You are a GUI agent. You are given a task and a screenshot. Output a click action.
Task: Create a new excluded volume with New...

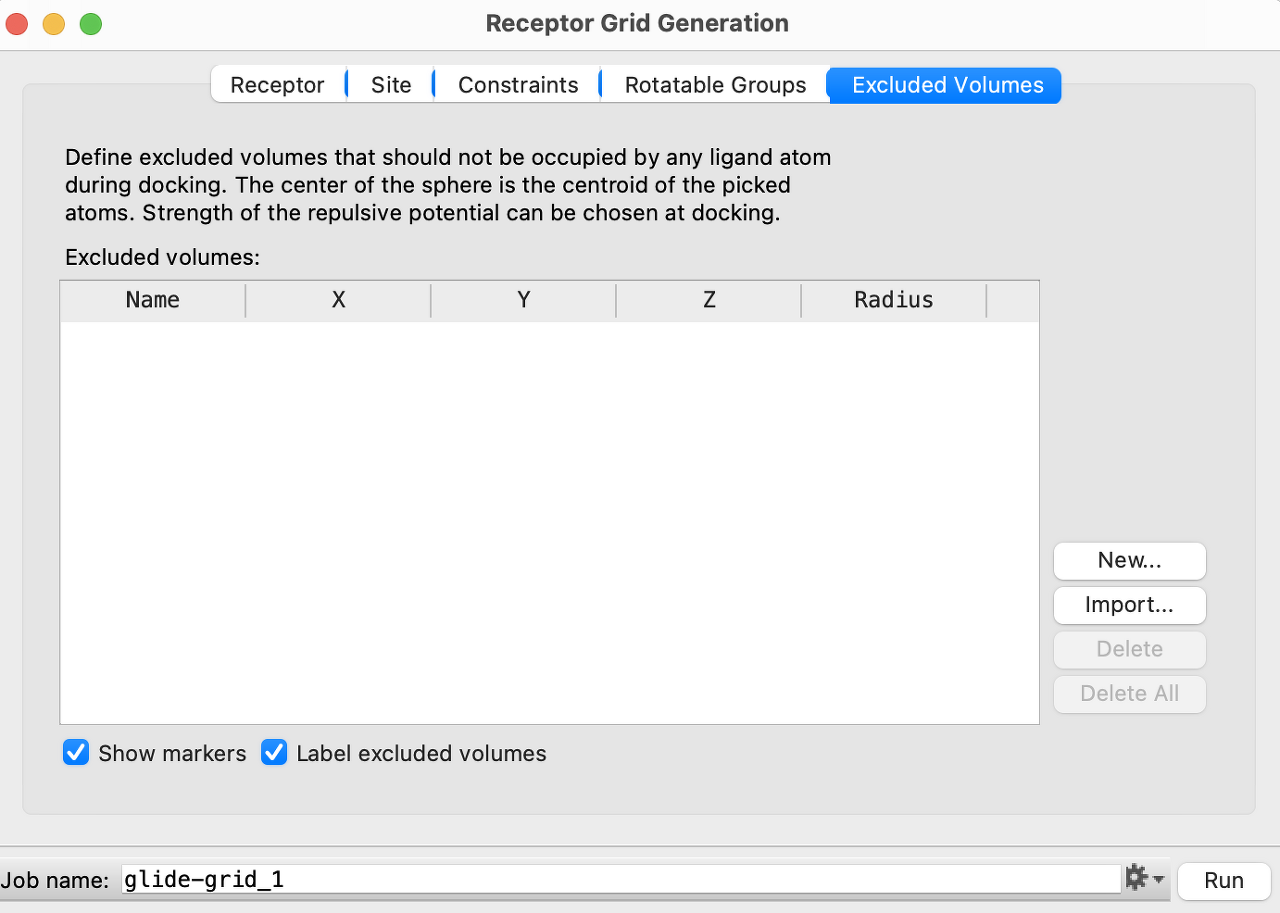pyautogui.click(x=1130, y=561)
